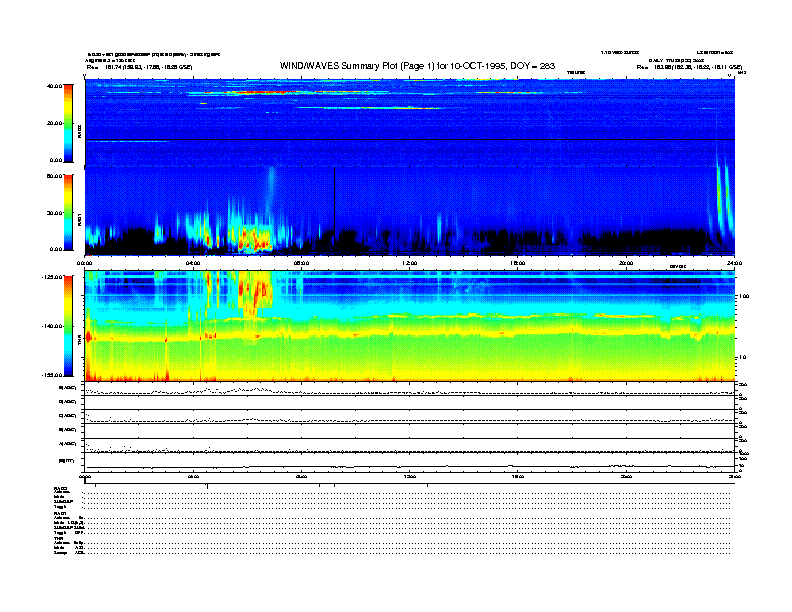Click the TNR spectrogram panel

(x=410, y=326)
